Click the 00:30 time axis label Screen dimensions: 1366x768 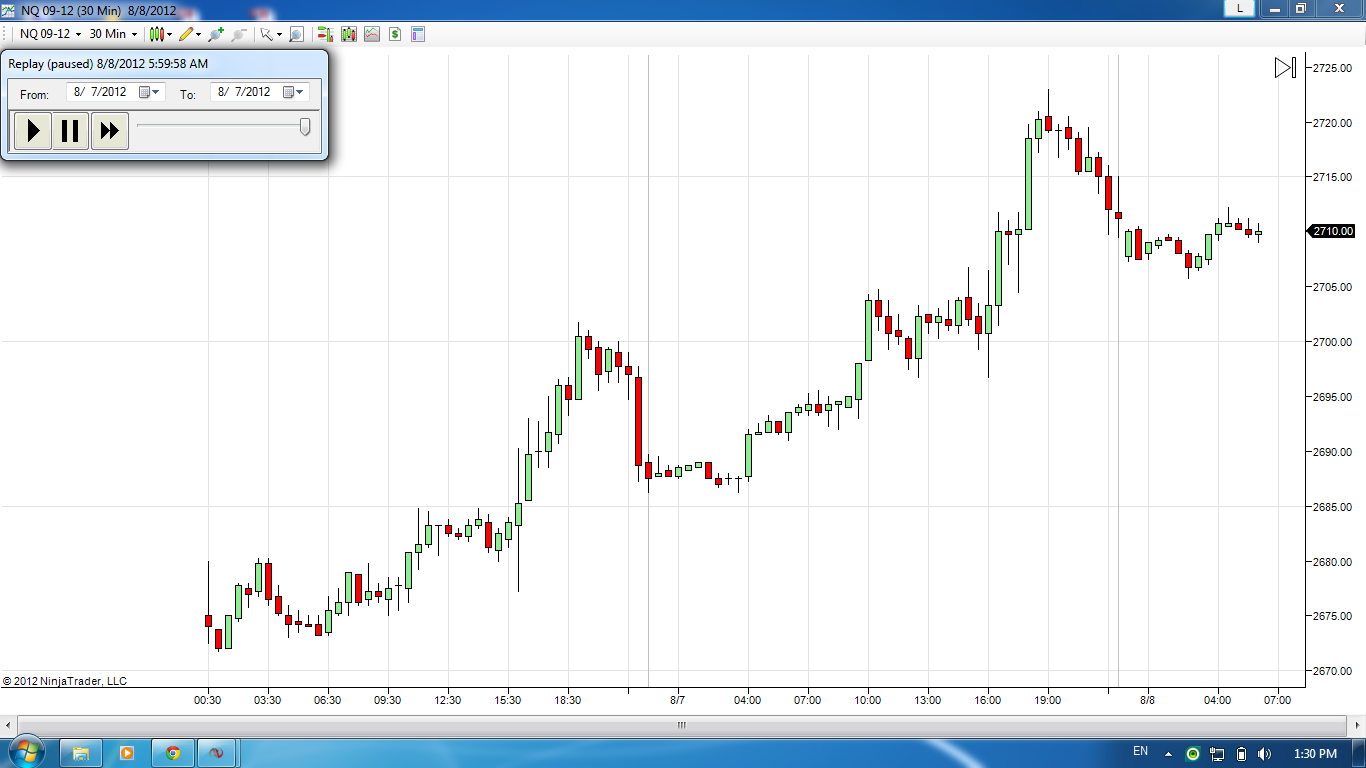[208, 700]
